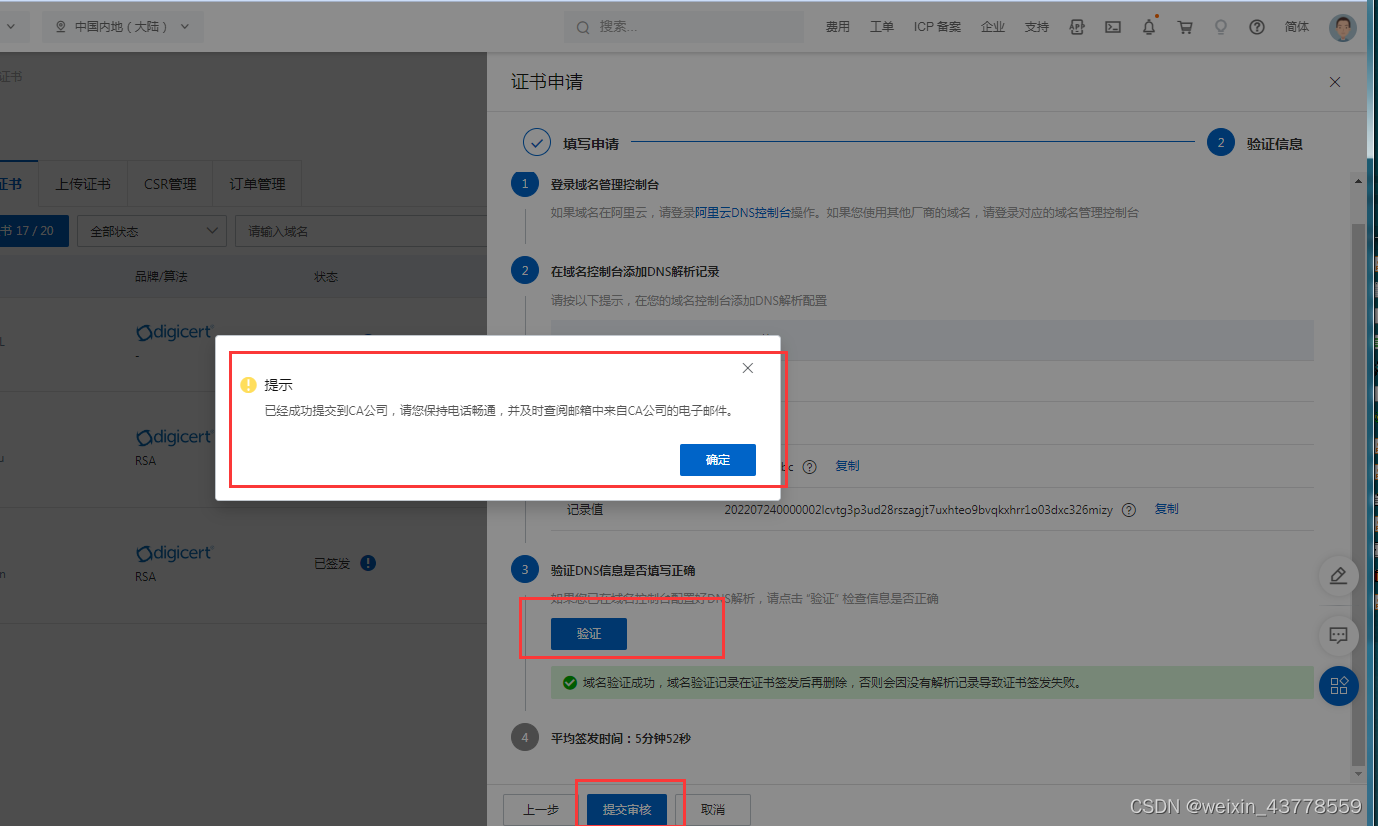Click the 品牌/算法 column header
The height and width of the screenshot is (826, 1378).
click(x=161, y=277)
